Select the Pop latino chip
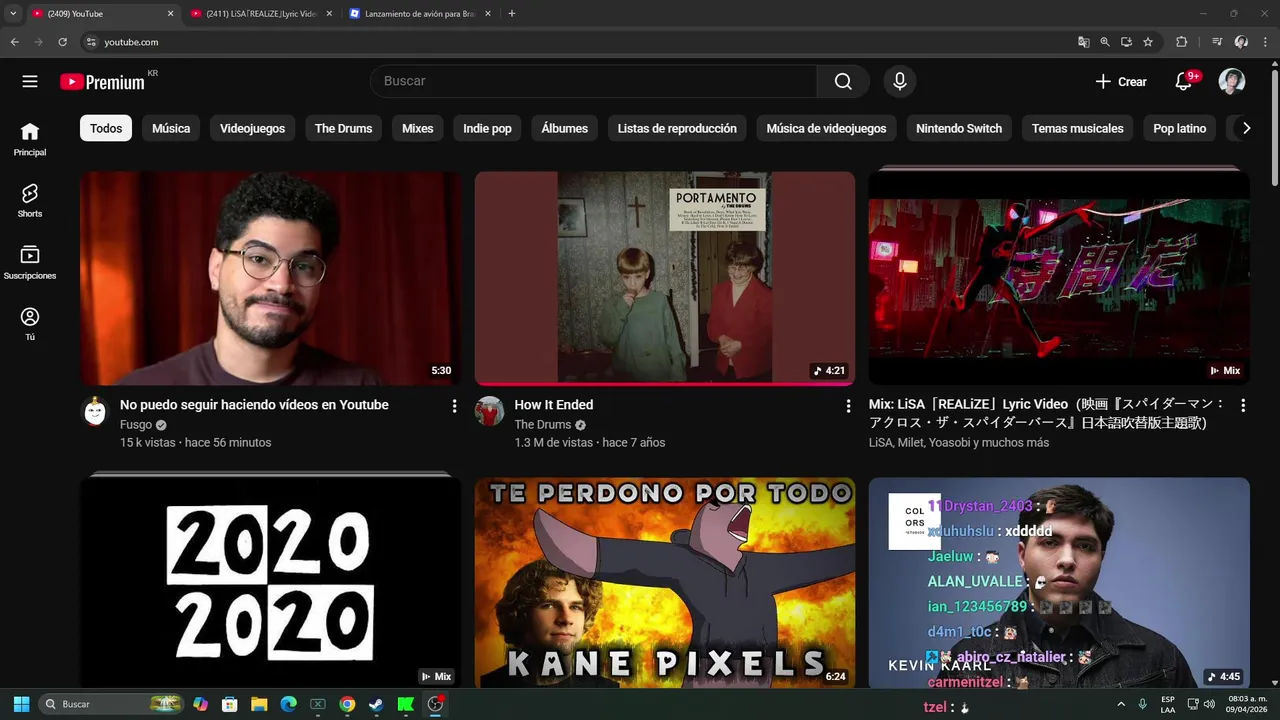This screenshot has height=720, width=1280. coord(1180,128)
